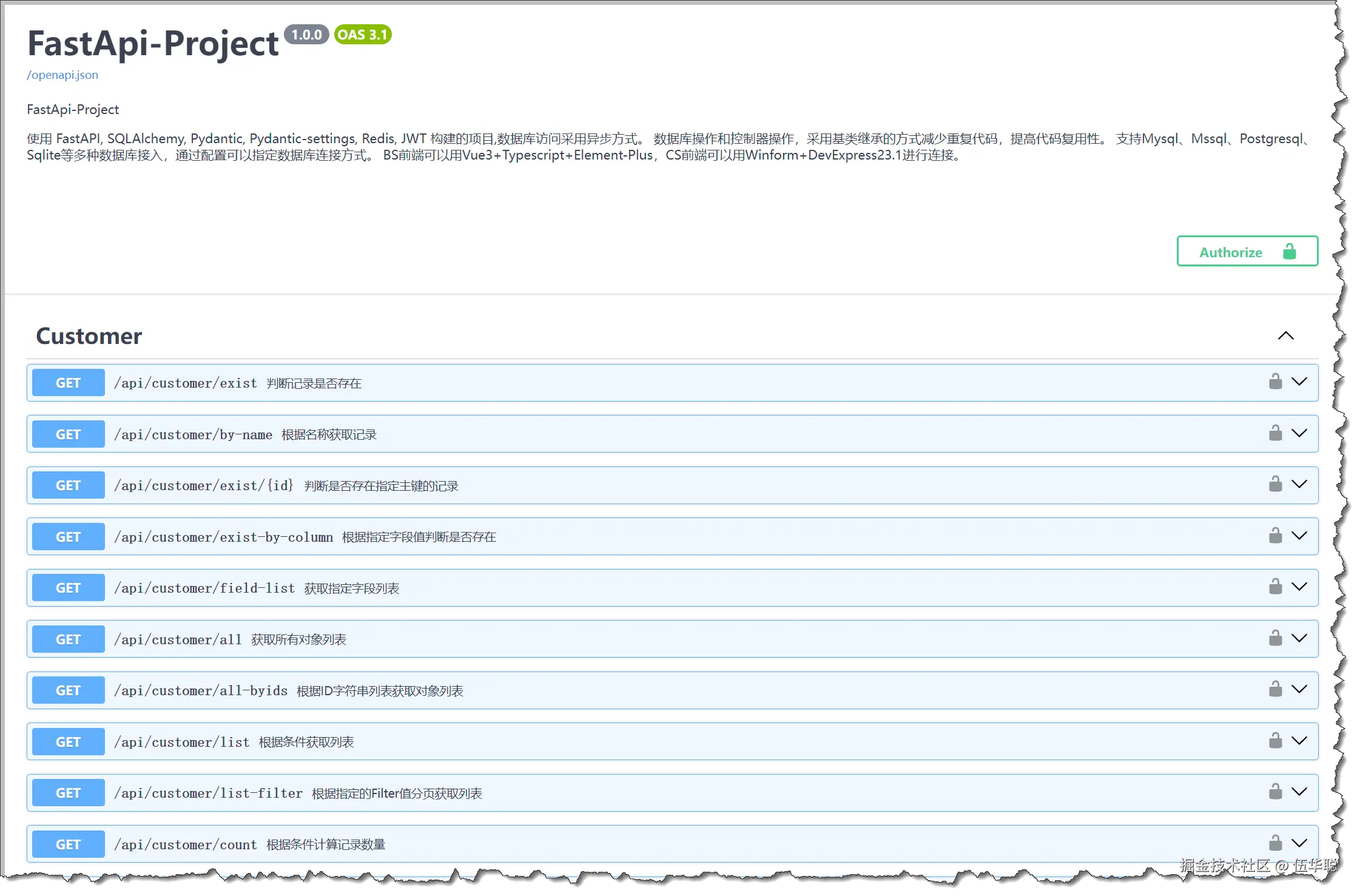Click lock icon on exist-by-column endpoint
This screenshot has height=896, width=1360.
click(1275, 536)
